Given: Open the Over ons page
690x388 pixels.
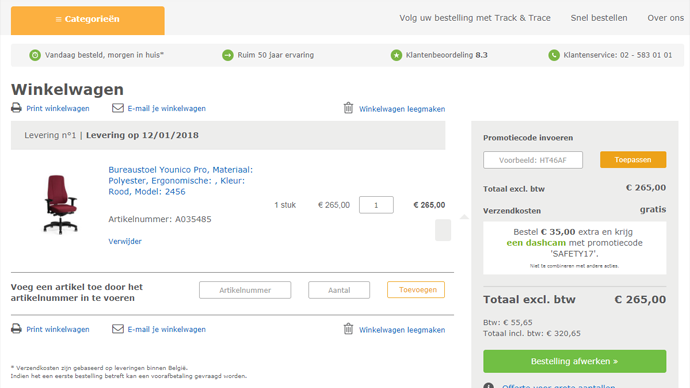Looking at the screenshot, I should click(665, 18).
